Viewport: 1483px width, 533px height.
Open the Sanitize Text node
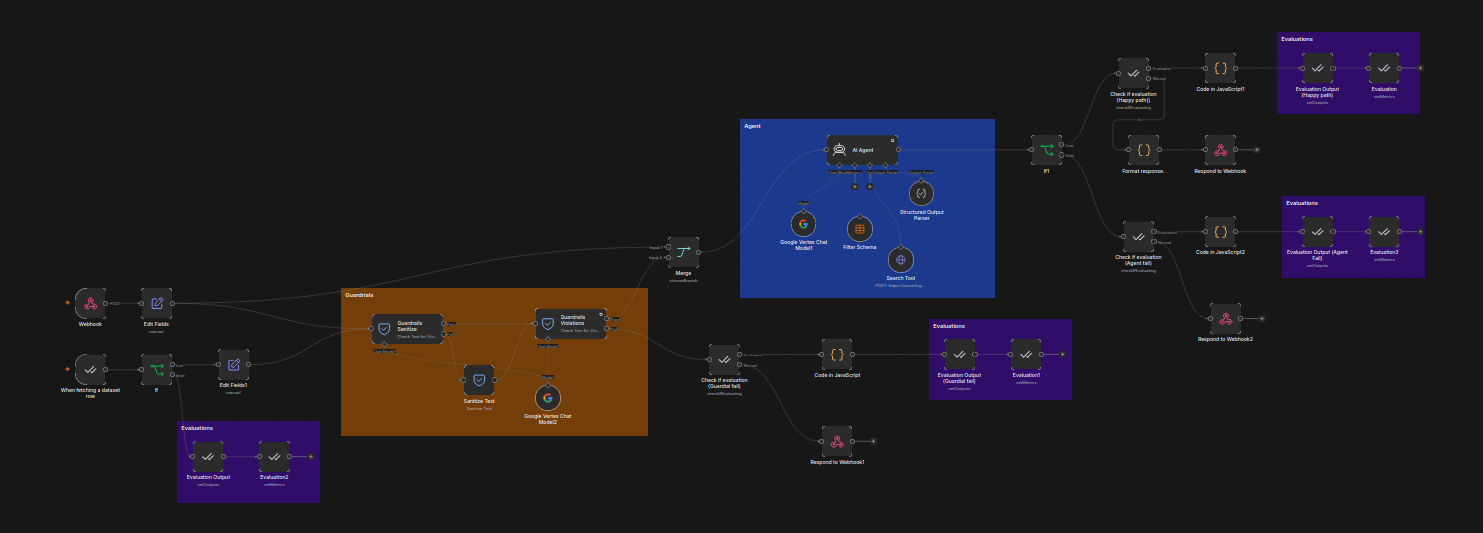(479, 380)
